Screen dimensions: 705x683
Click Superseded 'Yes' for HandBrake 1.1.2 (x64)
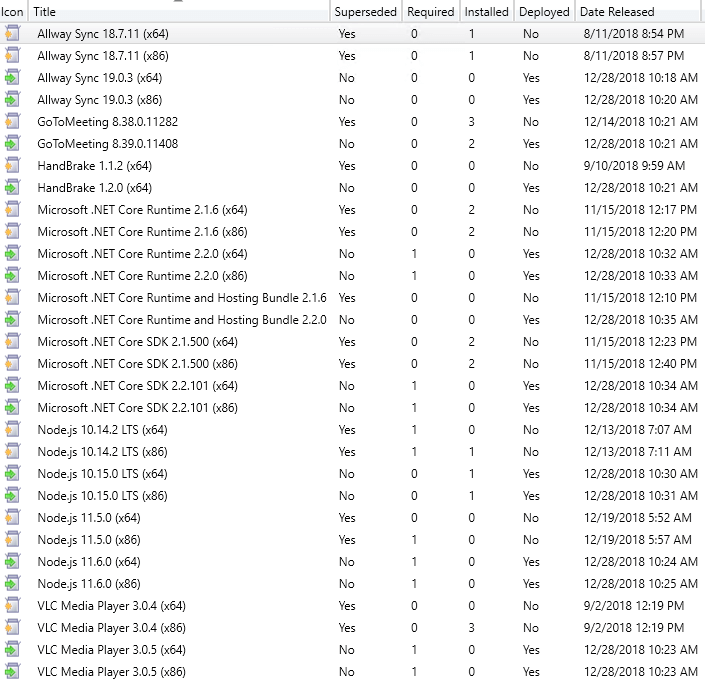pyautogui.click(x=347, y=166)
